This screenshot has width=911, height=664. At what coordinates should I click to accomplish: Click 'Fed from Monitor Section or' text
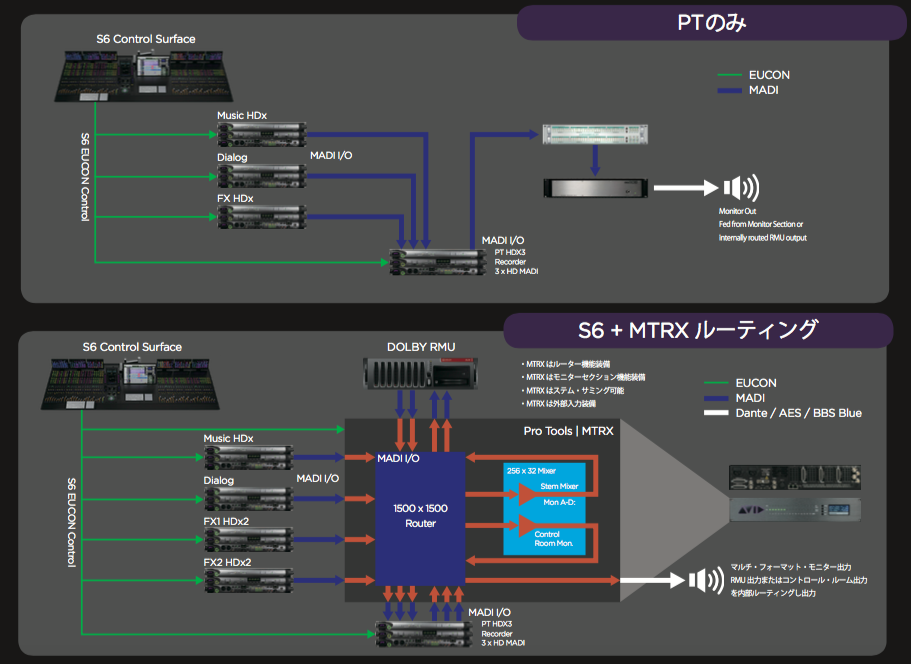click(x=761, y=224)
